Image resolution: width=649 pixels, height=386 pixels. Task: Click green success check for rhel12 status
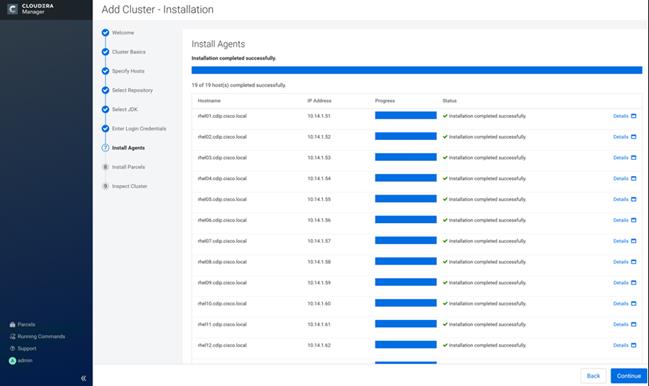click(445, 345)
